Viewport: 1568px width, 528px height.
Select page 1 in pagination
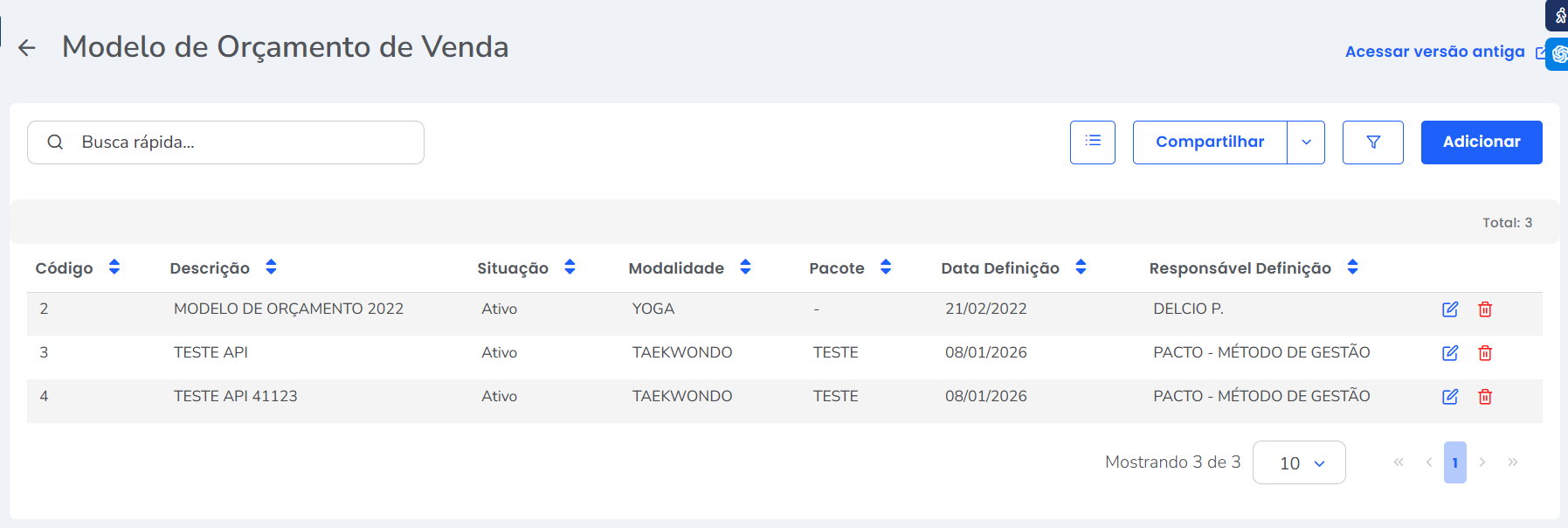click(x=1454, y=462)
